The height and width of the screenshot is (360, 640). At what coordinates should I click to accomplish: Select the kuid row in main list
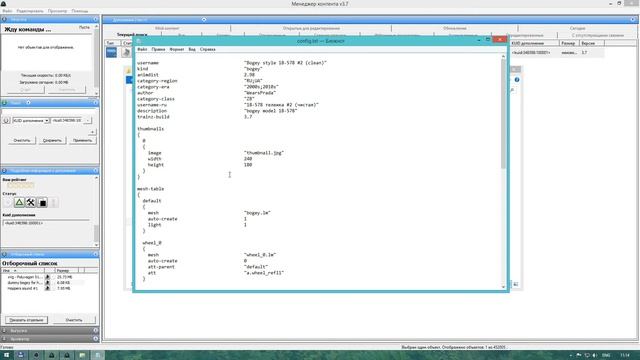pos(557,53)
